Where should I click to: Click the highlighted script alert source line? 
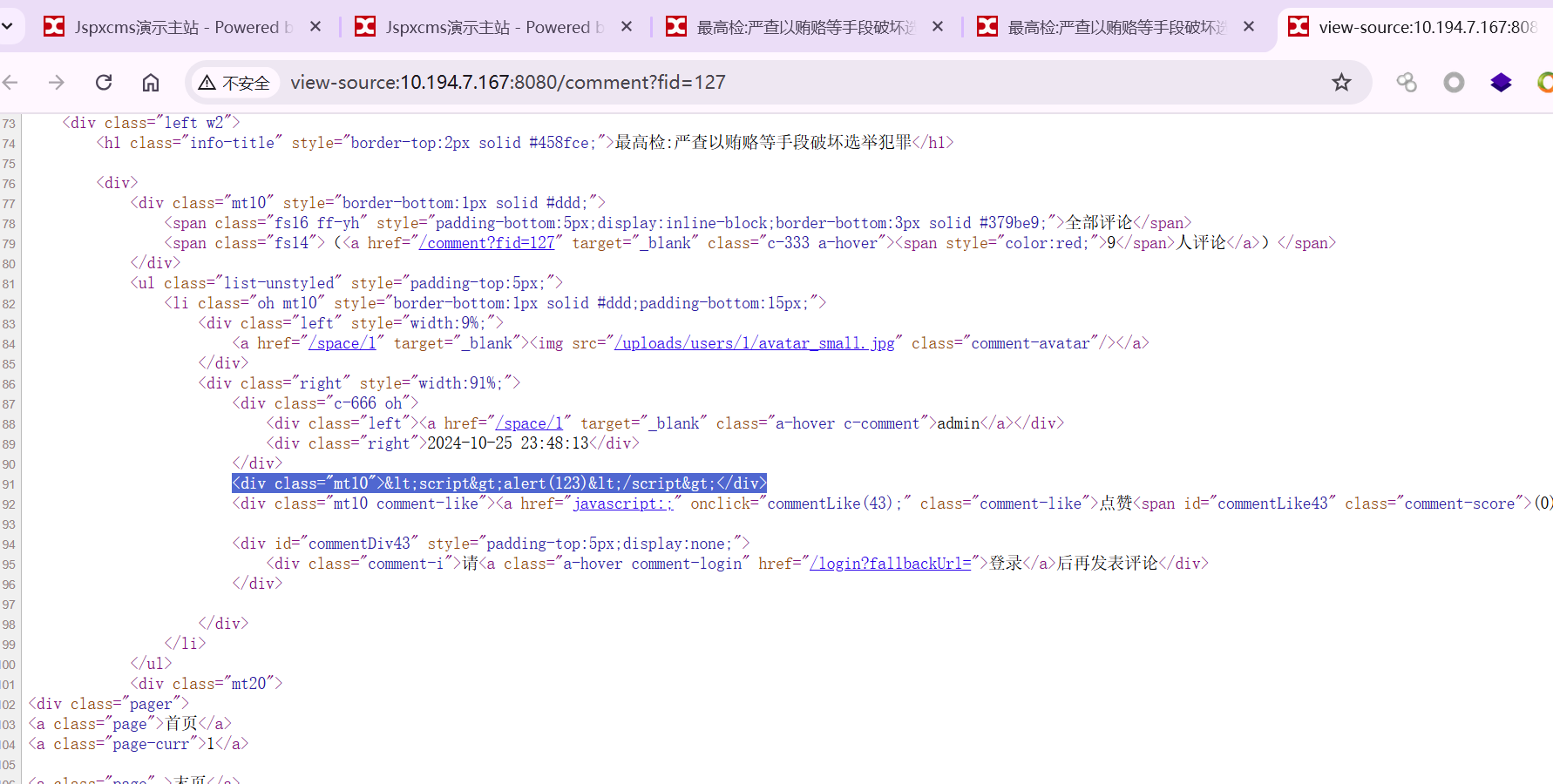pyautogui.click(x=498, y=483)
